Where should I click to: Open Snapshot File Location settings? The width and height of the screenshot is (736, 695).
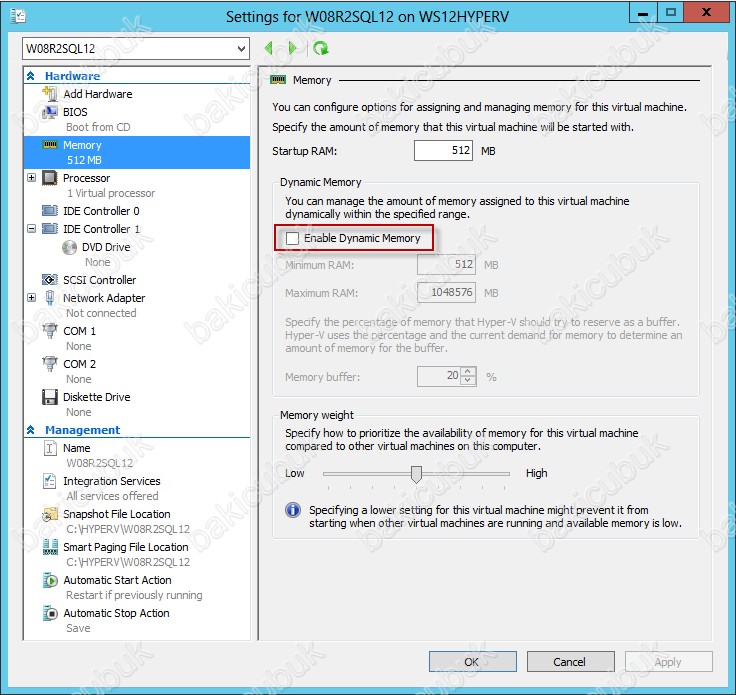tap(117, 514)
